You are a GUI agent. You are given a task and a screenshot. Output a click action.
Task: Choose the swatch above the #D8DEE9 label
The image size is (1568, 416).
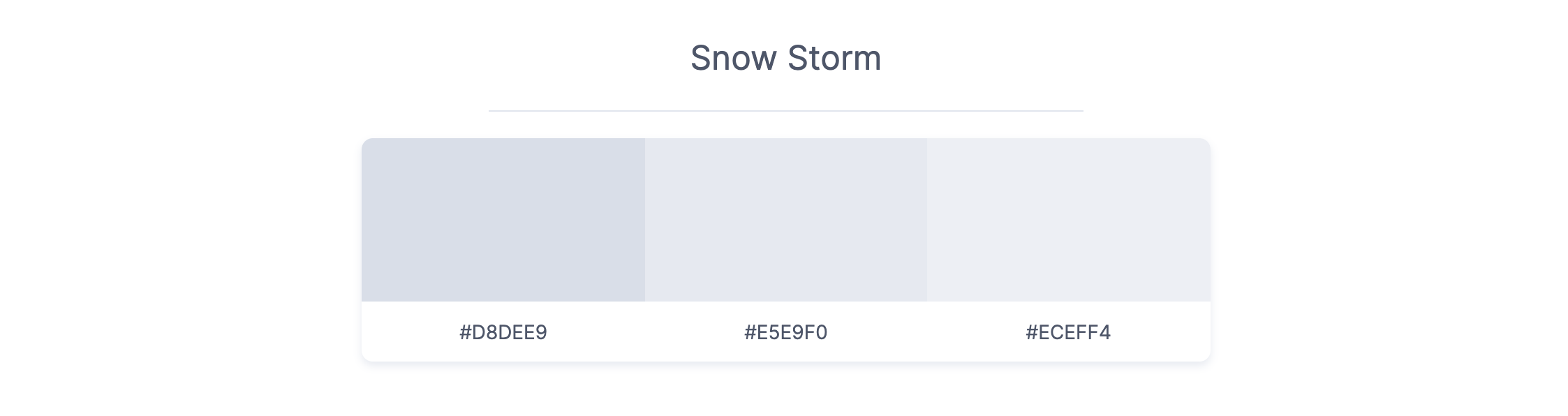tap(503, 220)
